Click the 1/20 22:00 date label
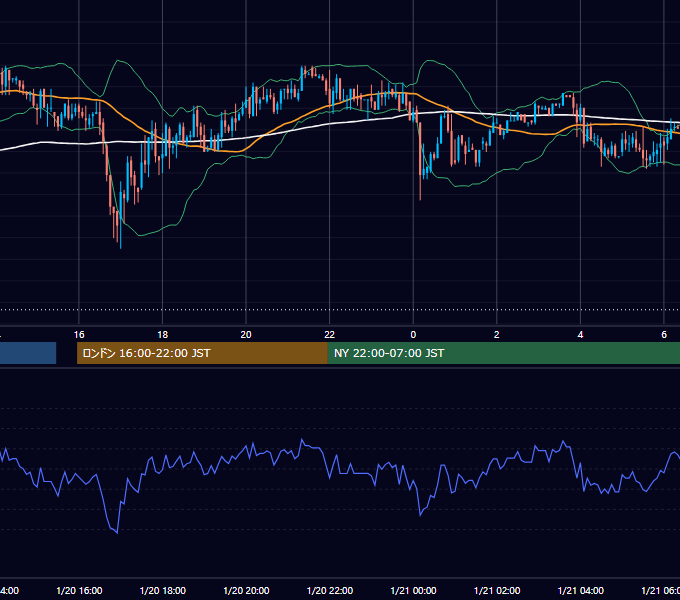This screenshot has height=600, width=680. click(x=330, y=590)
